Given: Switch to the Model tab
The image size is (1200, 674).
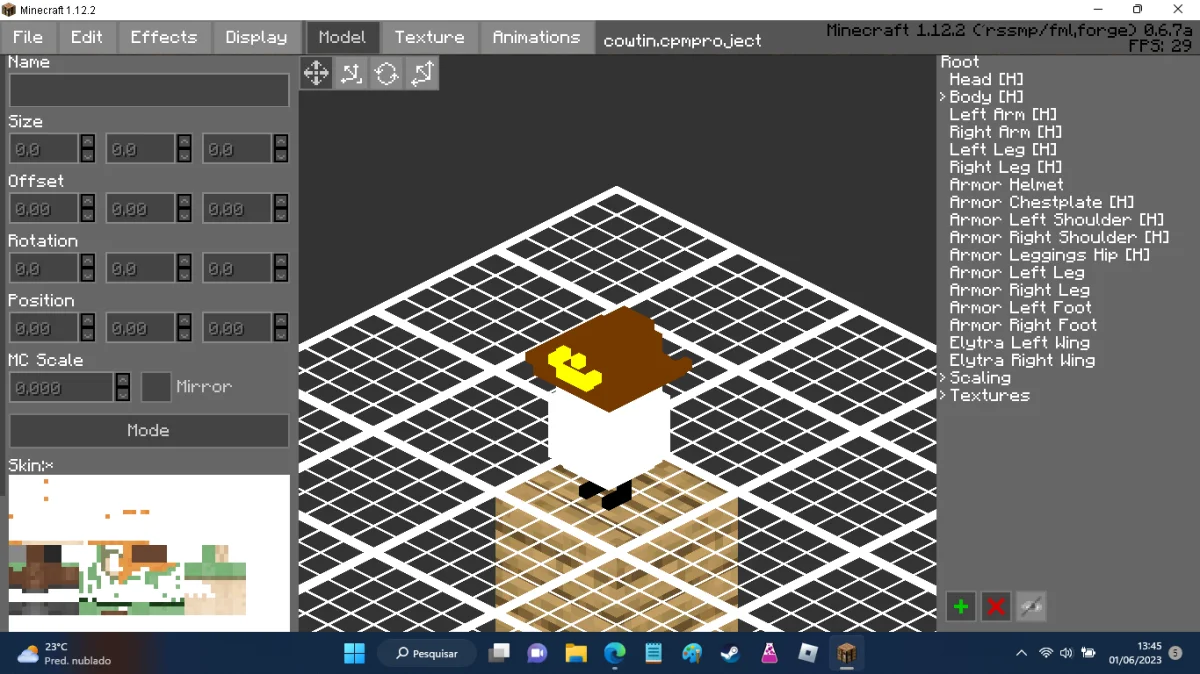Looking at the screenshot, I should (x=342, y=37).
